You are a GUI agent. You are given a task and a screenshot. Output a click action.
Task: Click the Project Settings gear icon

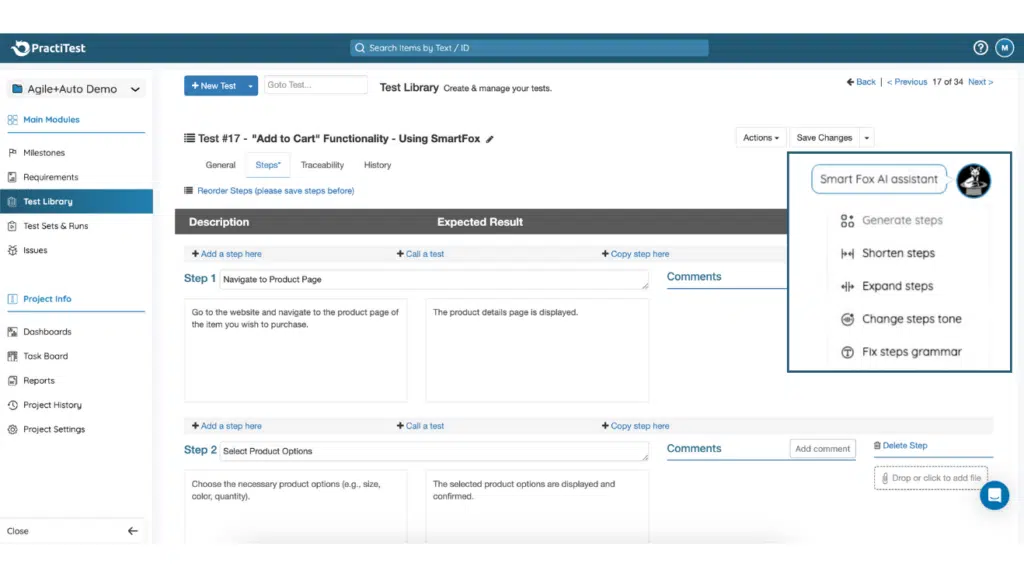click(x=13, y=430)
